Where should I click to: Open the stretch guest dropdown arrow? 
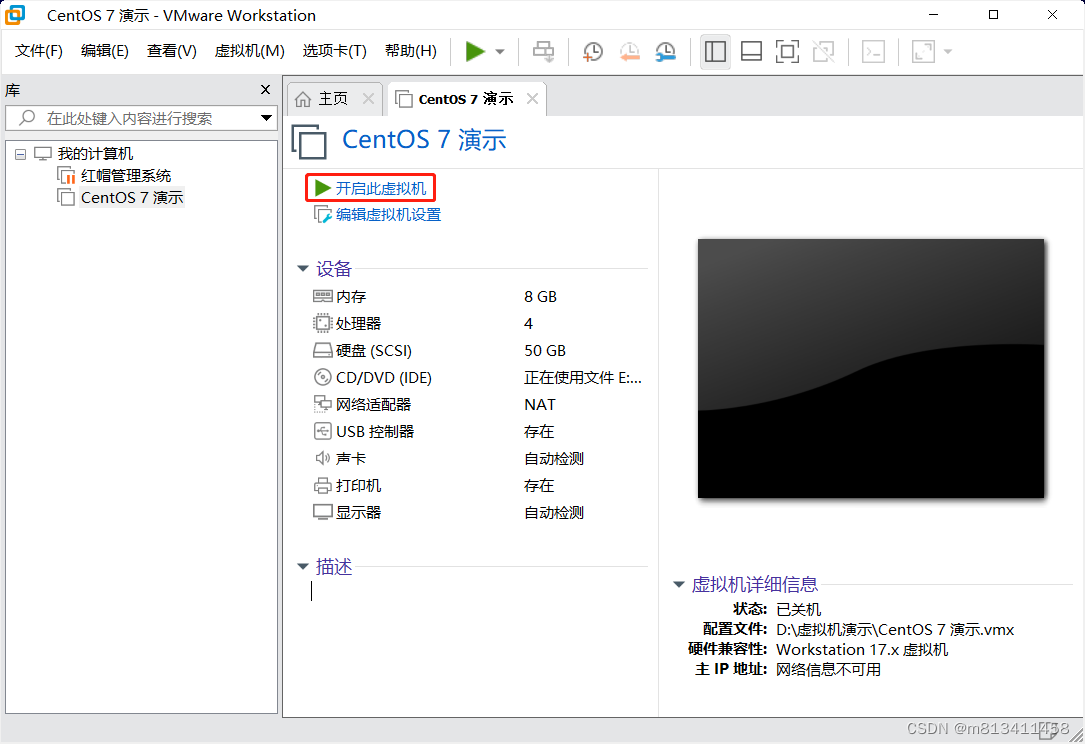948,52
